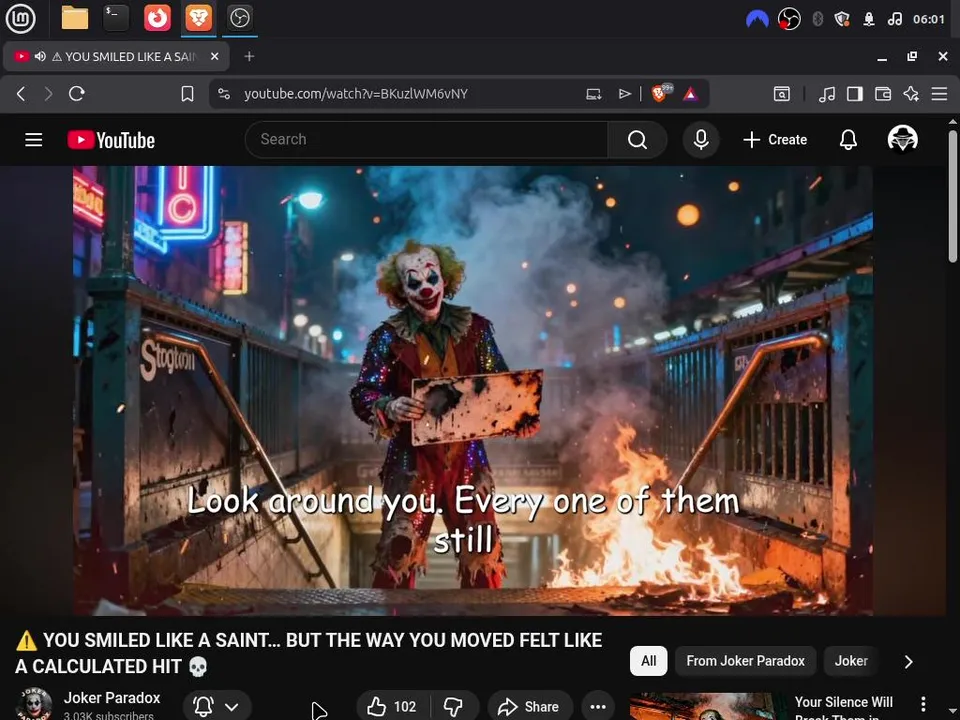Open YouTube notifications bell
960x720 pixels.
coord(848,140)
